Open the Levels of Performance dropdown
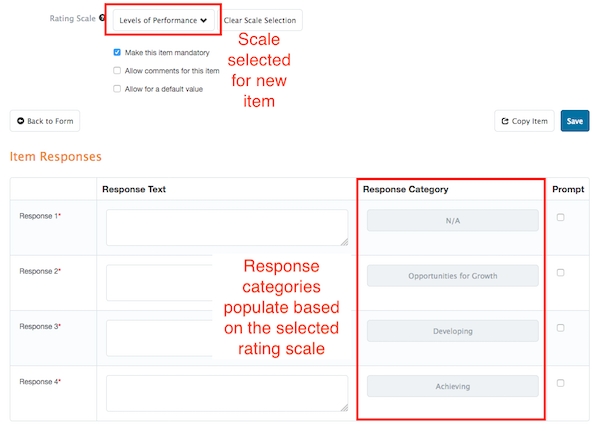Image resolution: width=600 pixels, height=431 pixels. (163, 20)
